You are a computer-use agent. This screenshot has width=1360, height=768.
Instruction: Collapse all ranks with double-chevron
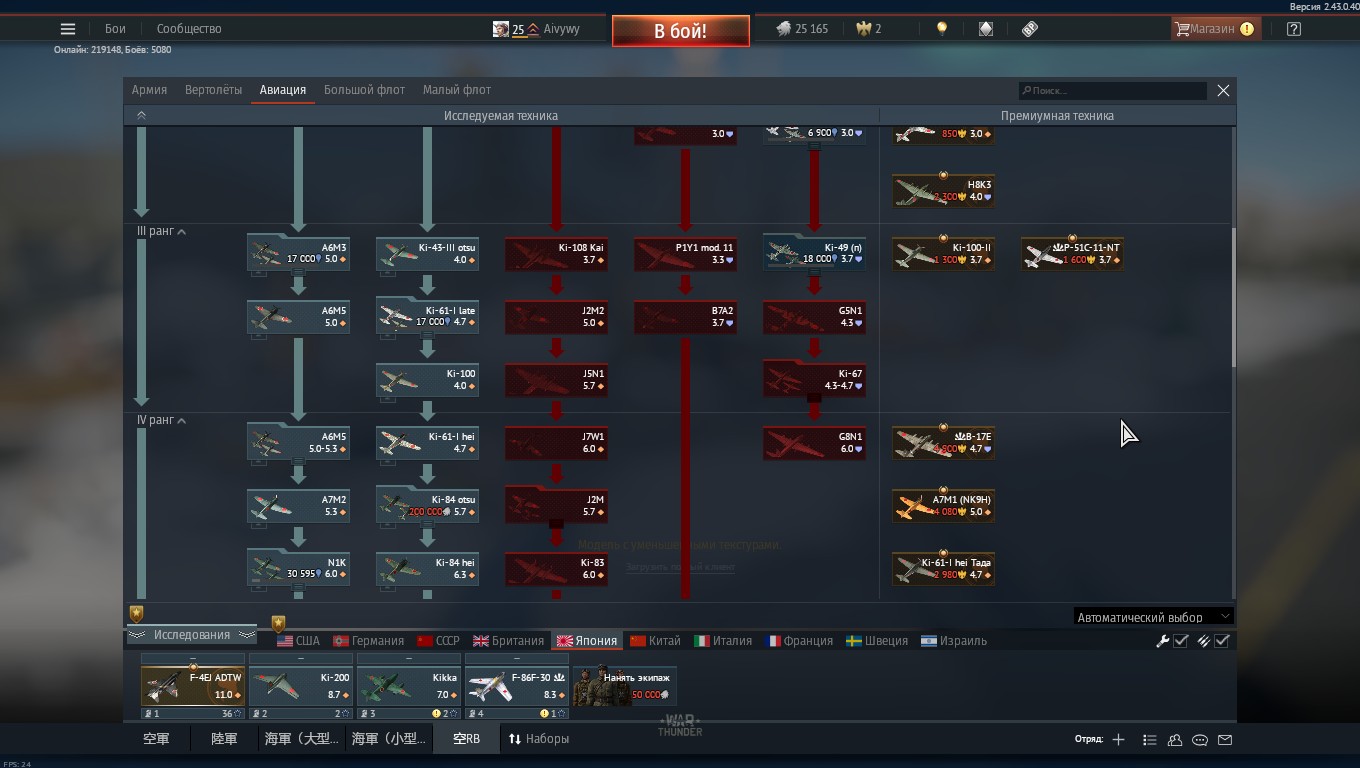tap(141, 116)
